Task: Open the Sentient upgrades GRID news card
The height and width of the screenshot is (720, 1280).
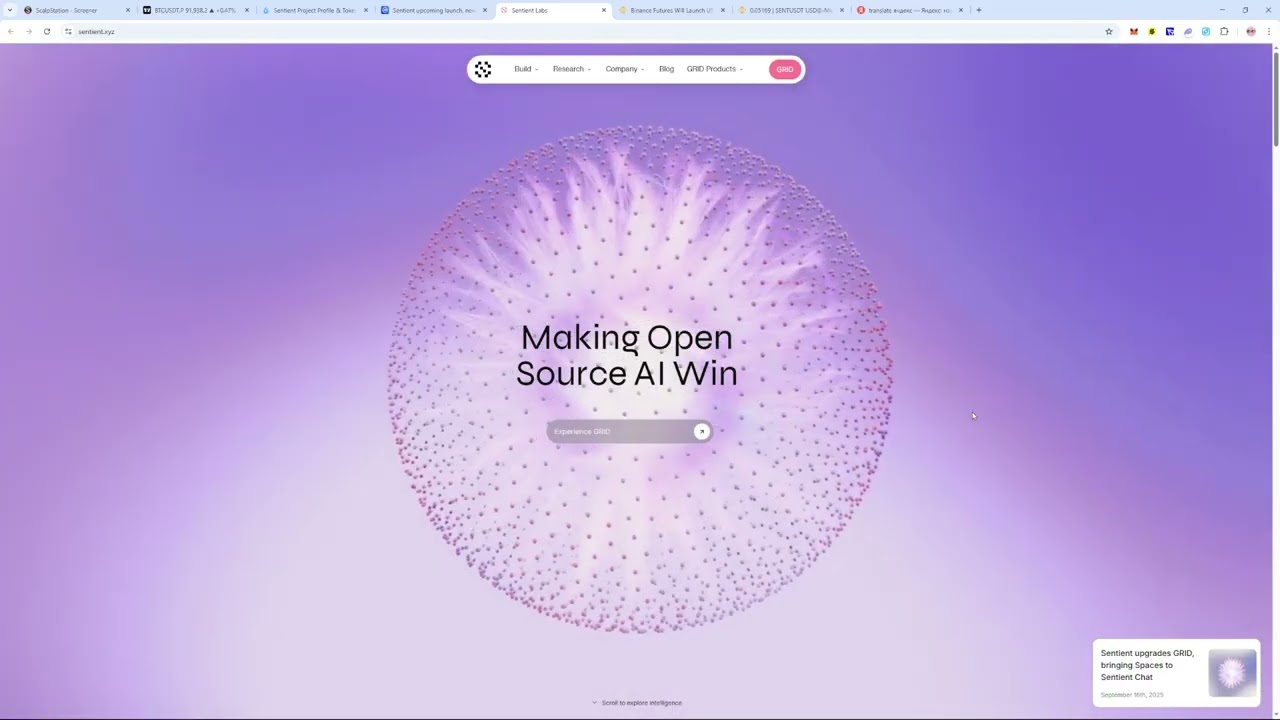Action: point(1176,673)
